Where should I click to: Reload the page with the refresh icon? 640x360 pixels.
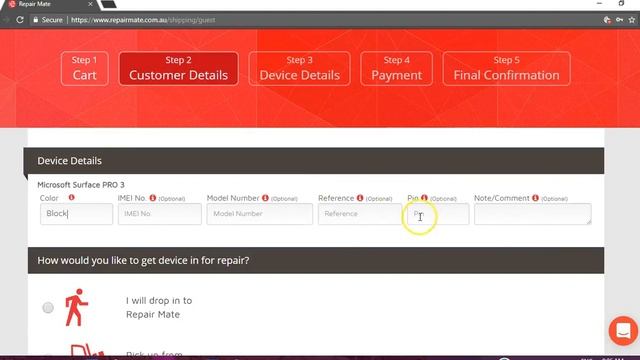click(x=20, y=20)
